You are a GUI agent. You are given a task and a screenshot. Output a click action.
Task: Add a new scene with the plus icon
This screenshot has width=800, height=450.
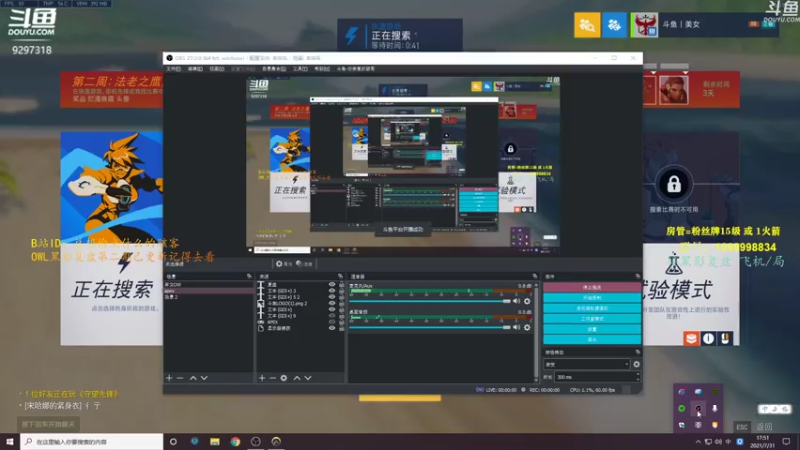coord(169,378)
